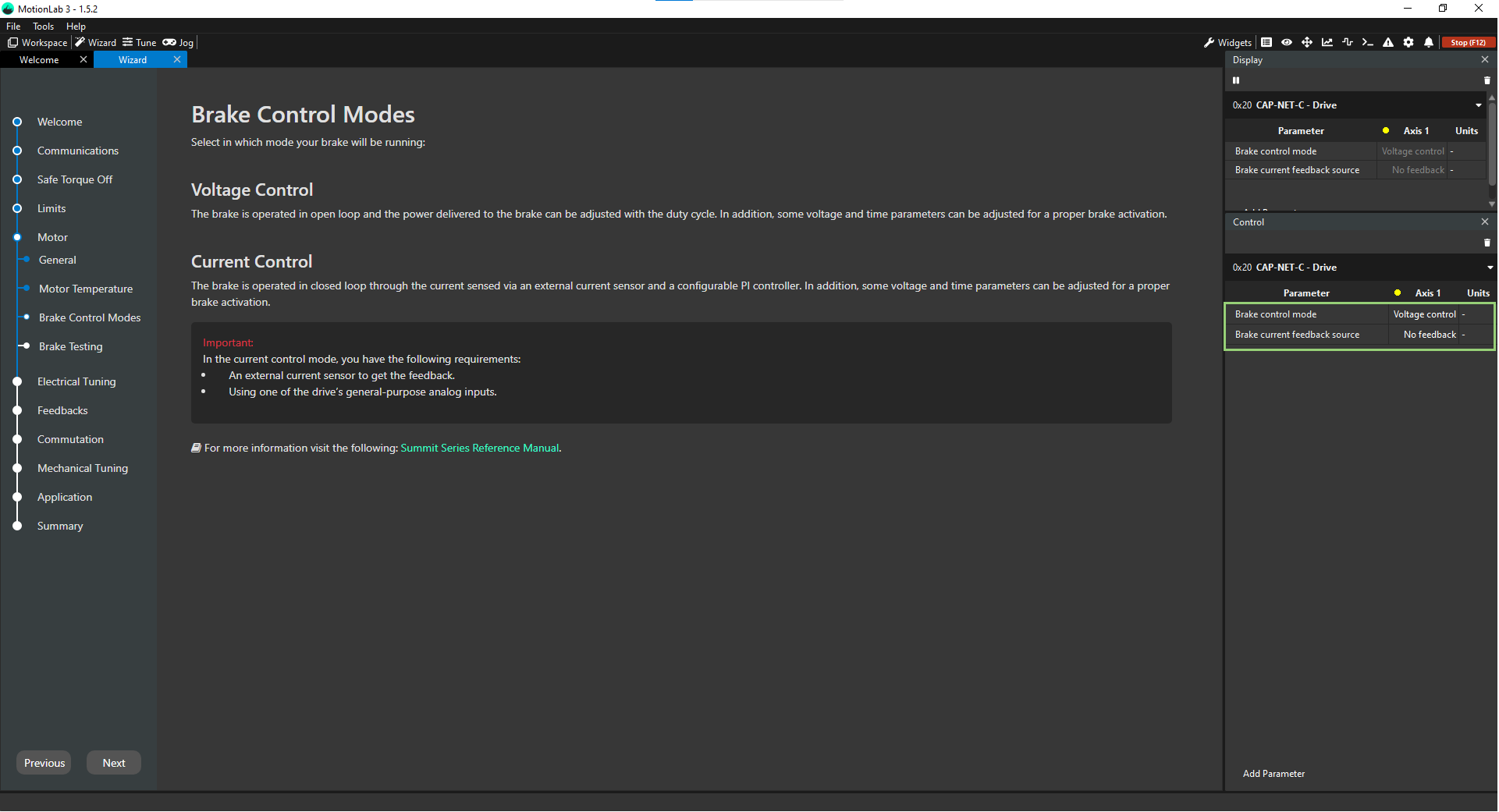
Task: Click the warning triangle errors icon
Action: [1388, 43]
